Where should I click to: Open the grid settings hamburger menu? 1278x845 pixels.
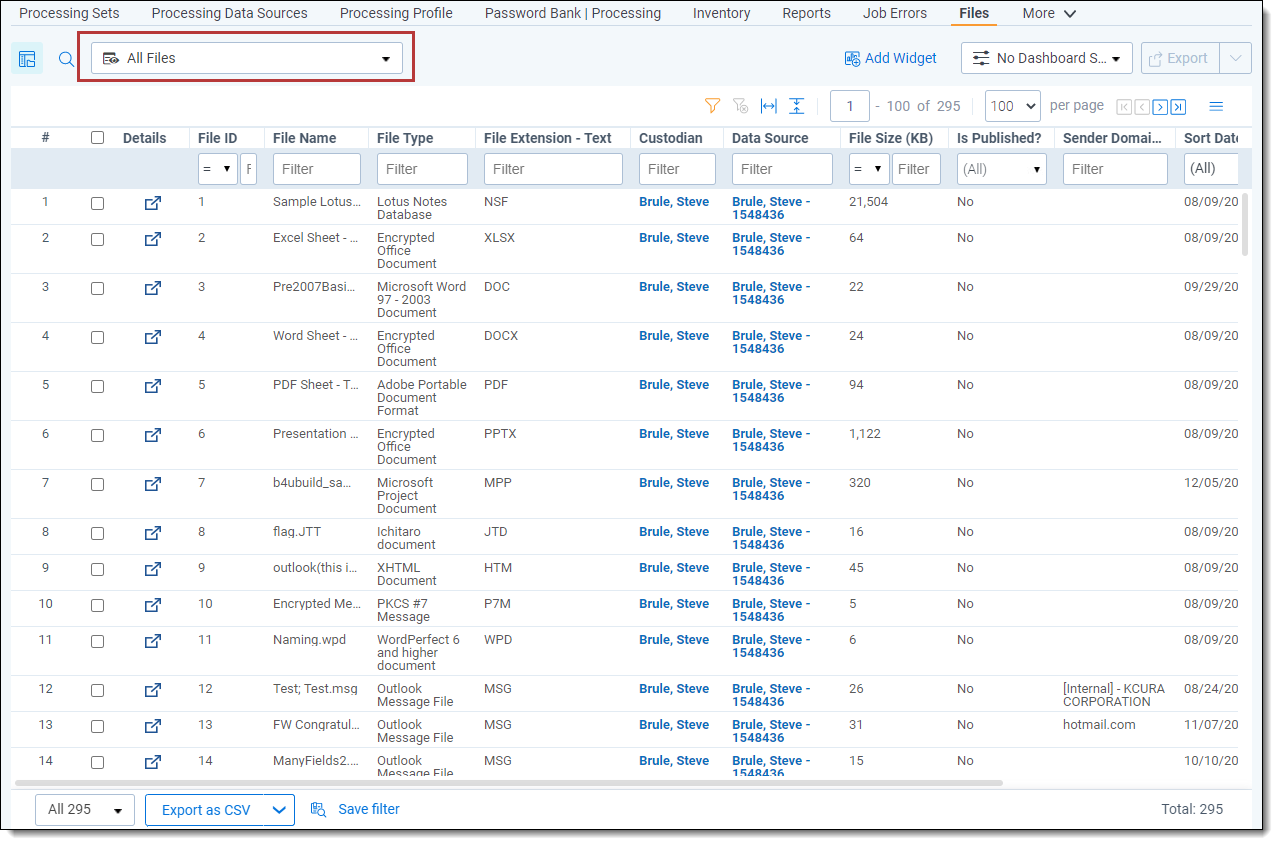pos(1216,106)
